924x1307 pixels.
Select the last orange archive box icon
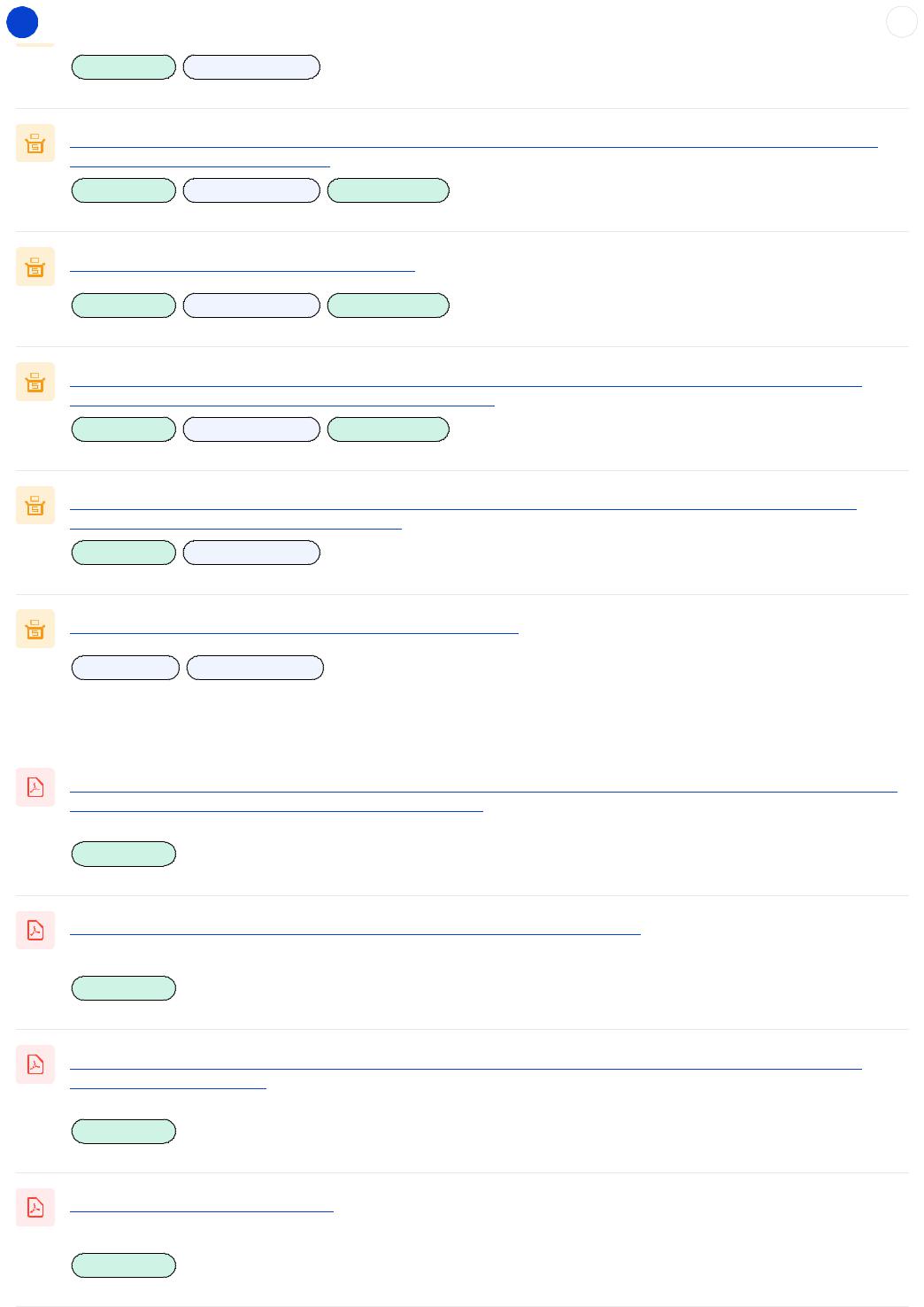pyautogui.click(x=35, y=629)
